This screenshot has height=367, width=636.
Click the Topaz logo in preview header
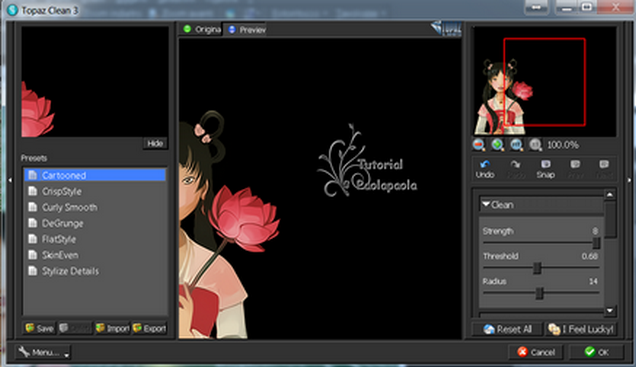click(x=446, y=28)
